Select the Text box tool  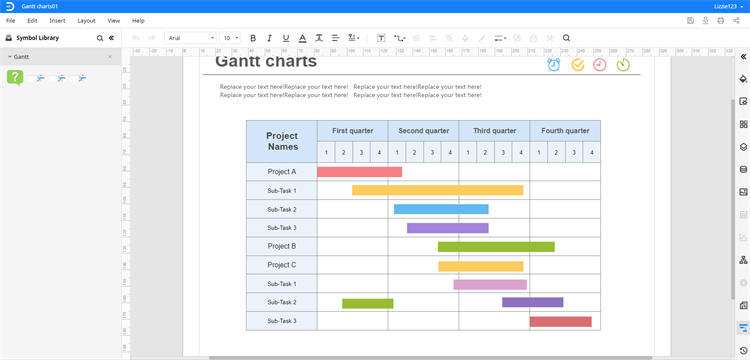click(x=381, y=38)
